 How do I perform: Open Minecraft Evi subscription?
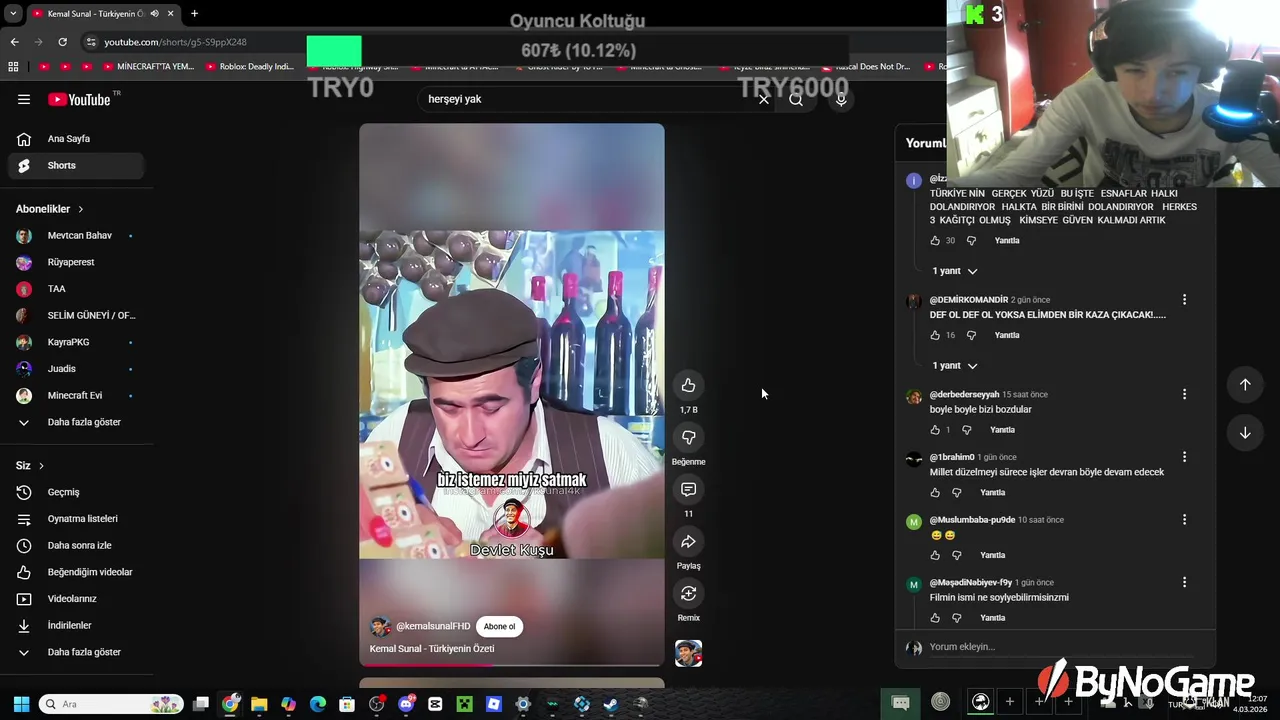pyautogui.click(x=76, y=396)
